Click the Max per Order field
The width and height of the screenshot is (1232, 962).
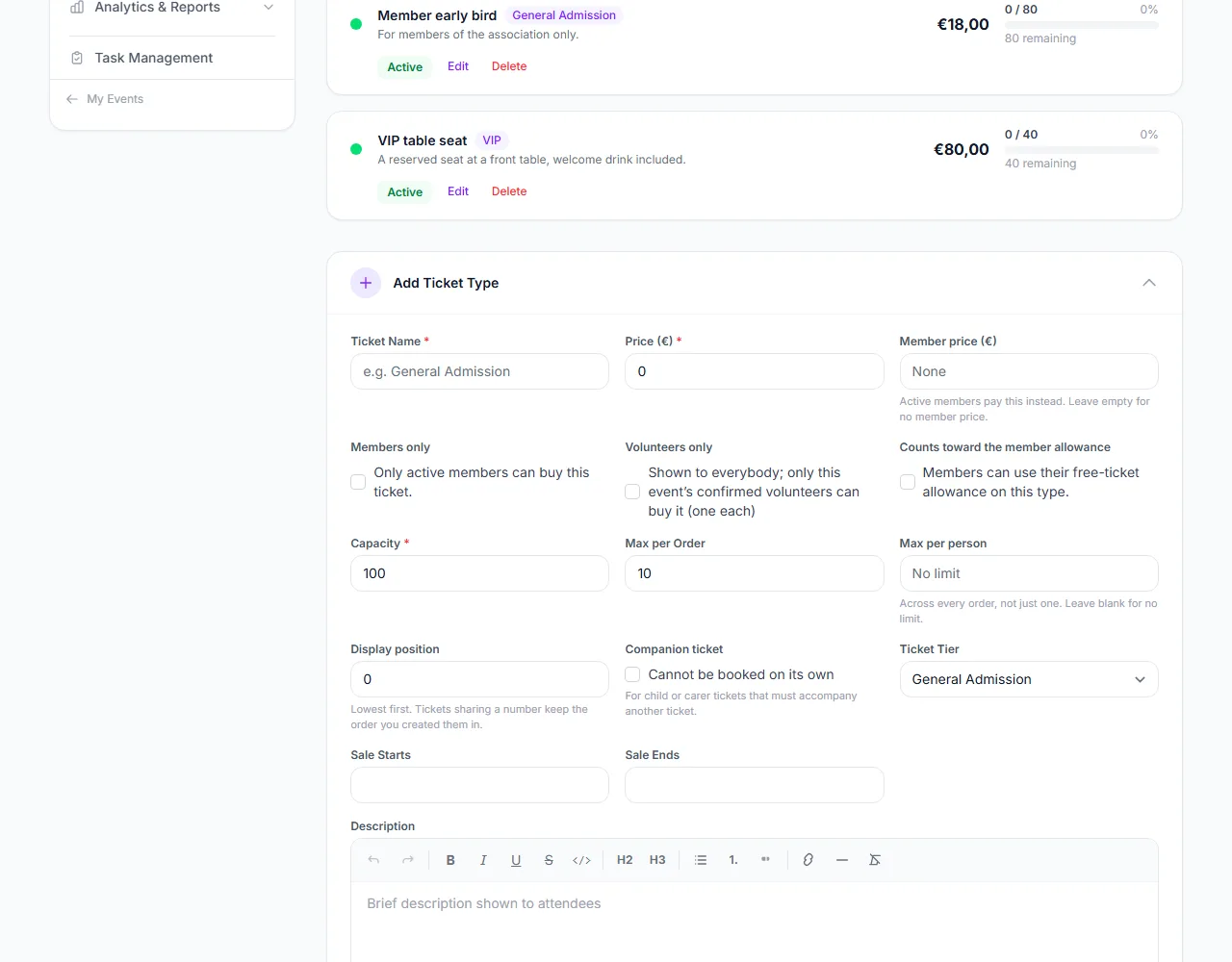pos(755,573)
